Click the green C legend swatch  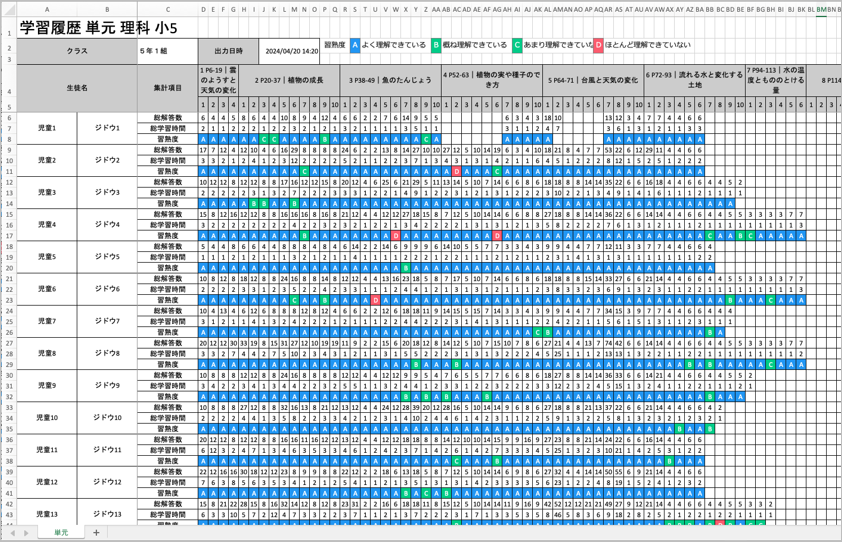point(517,46)
